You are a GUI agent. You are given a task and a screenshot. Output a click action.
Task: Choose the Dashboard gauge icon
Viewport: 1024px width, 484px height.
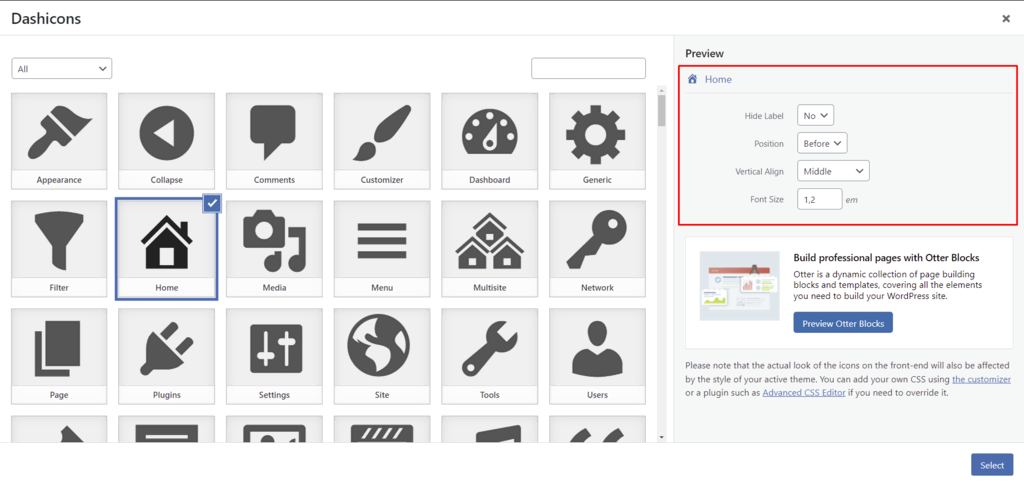point(490,140)
